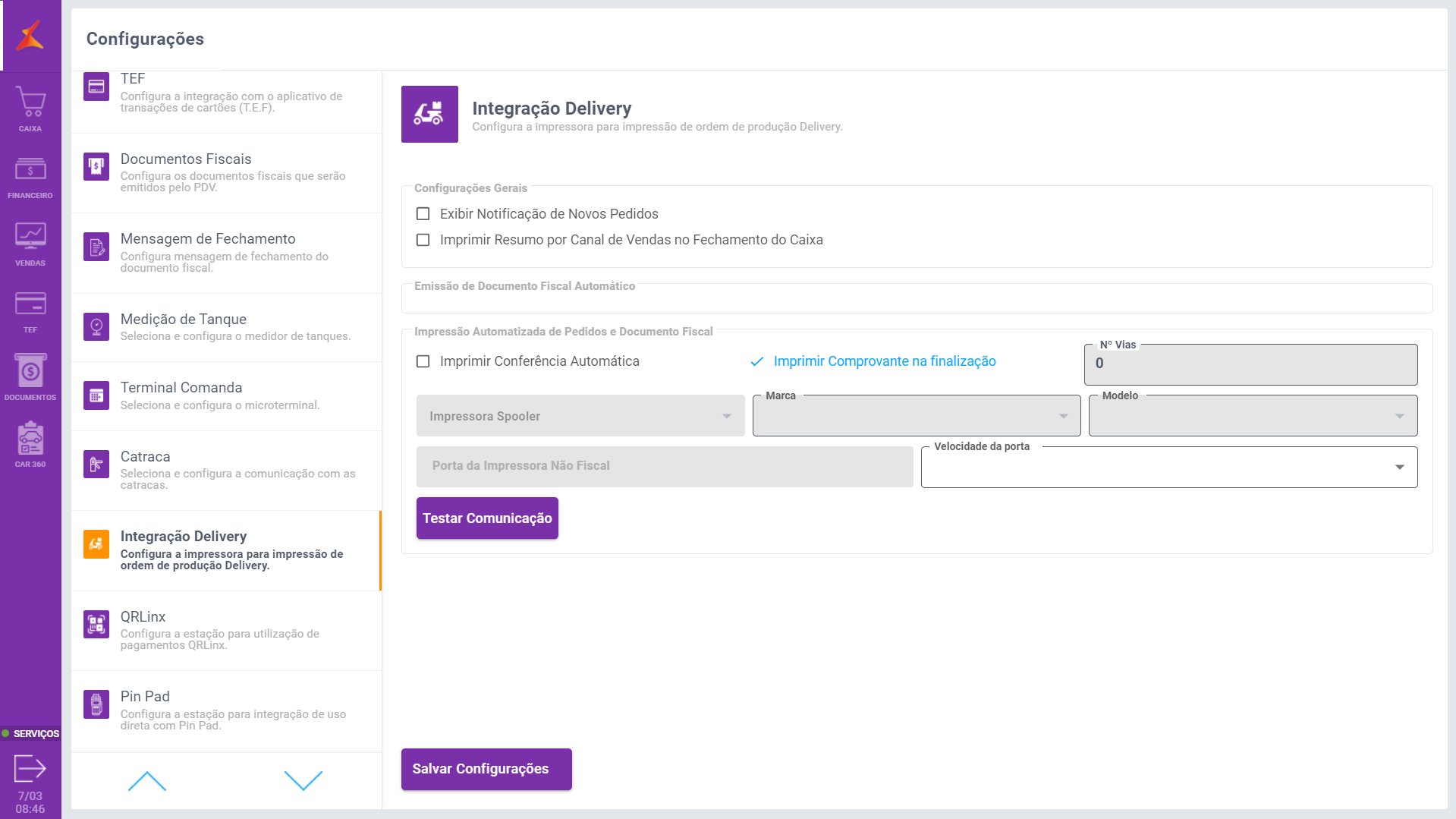The image size is (1456, 819).
Task: Click the logout arrow icon
Action: coord(30,768)
